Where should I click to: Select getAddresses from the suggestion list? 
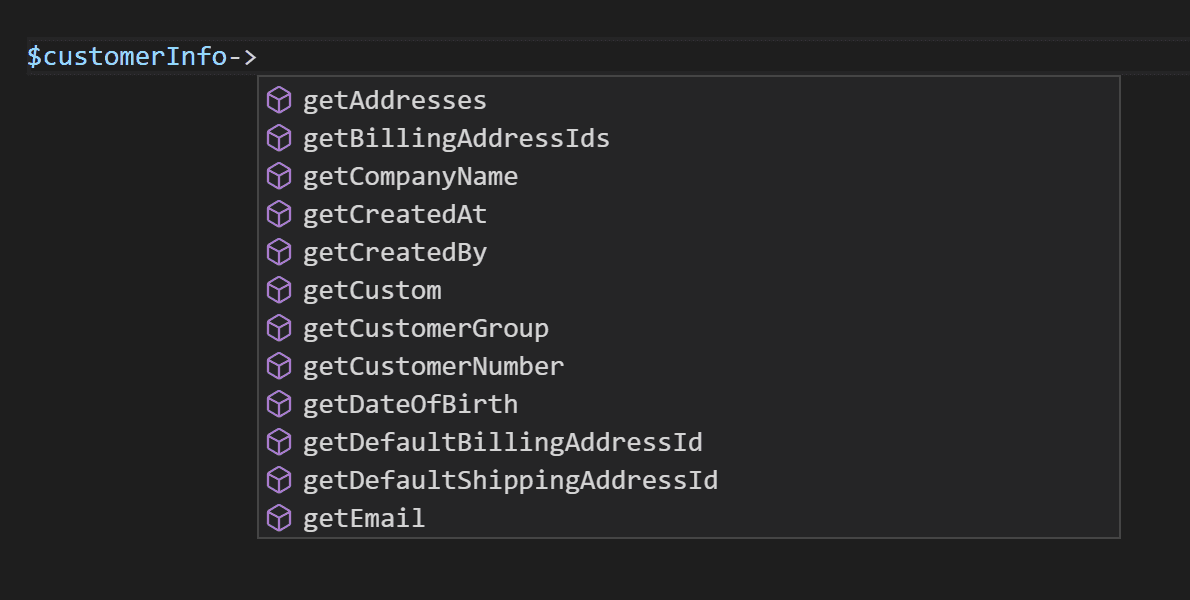tap(395, 100)
